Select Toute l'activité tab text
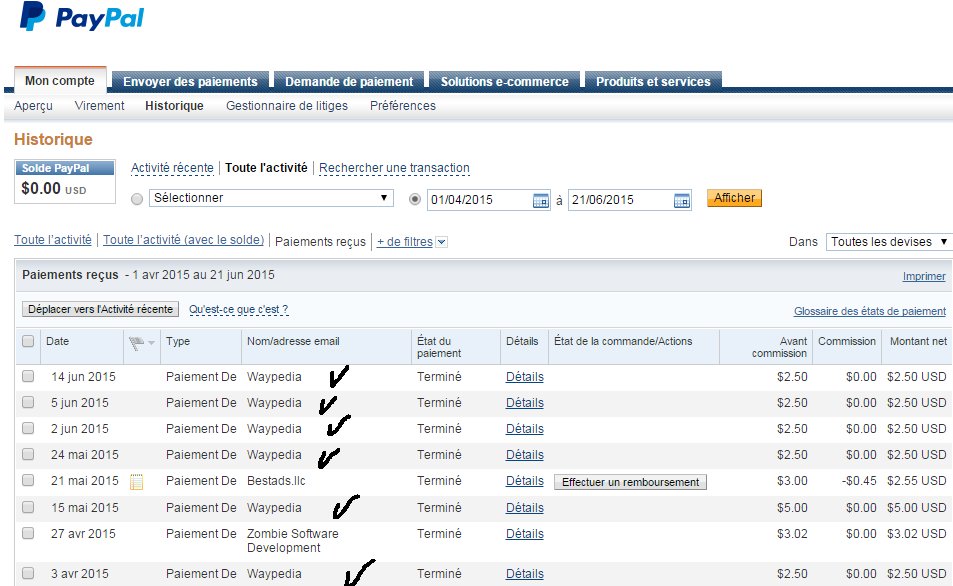This screenshot has width=953, height=586. 266,168
